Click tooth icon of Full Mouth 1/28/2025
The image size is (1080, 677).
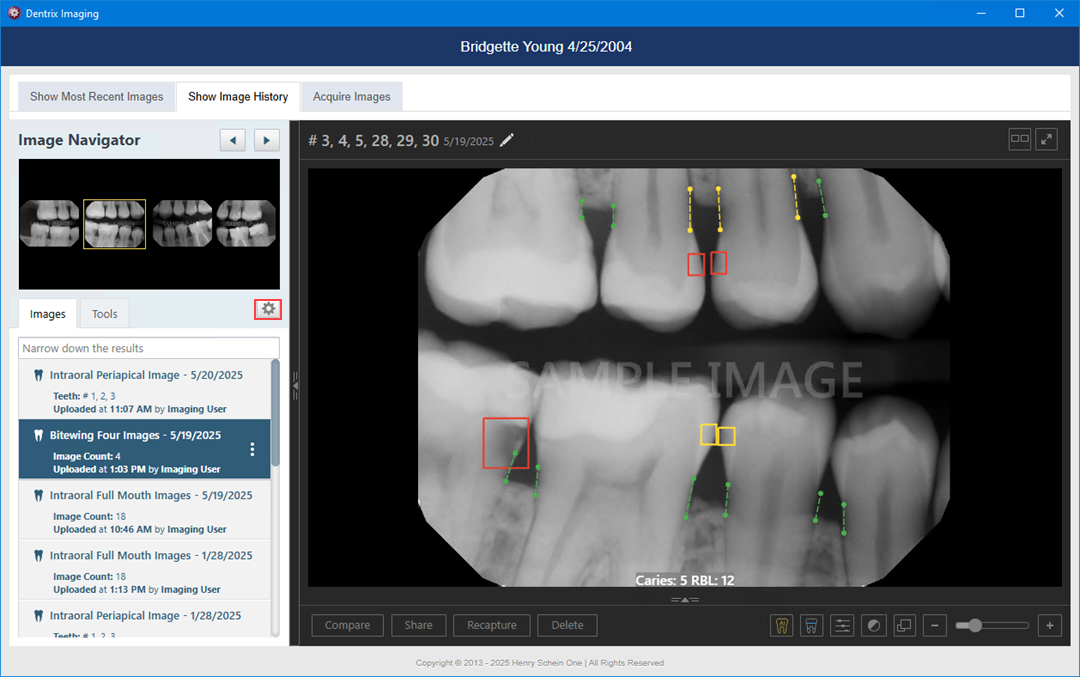pos(39,556)
